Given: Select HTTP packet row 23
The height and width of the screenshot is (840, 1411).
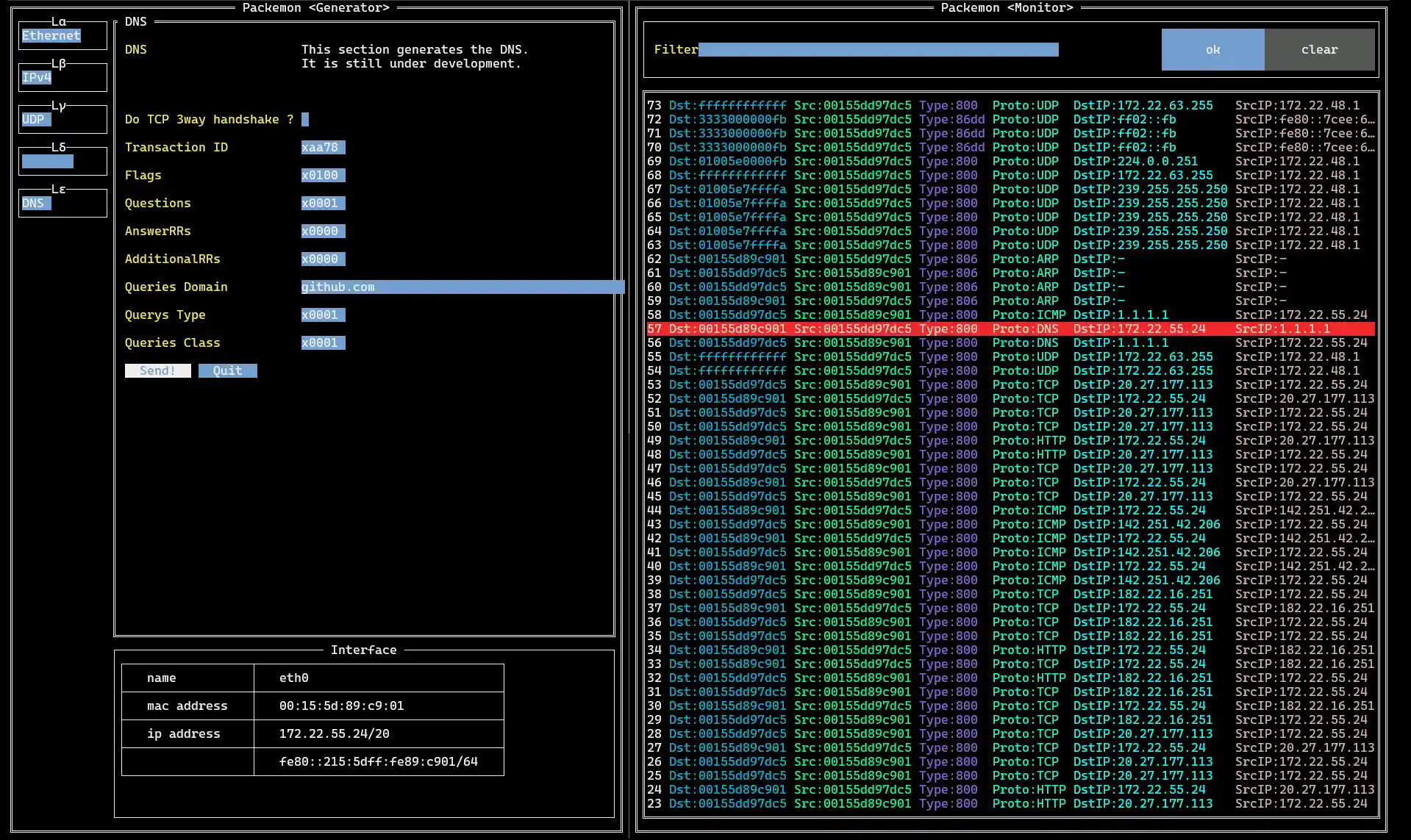Looking at the screenshot, I should tap(1011, 803).
